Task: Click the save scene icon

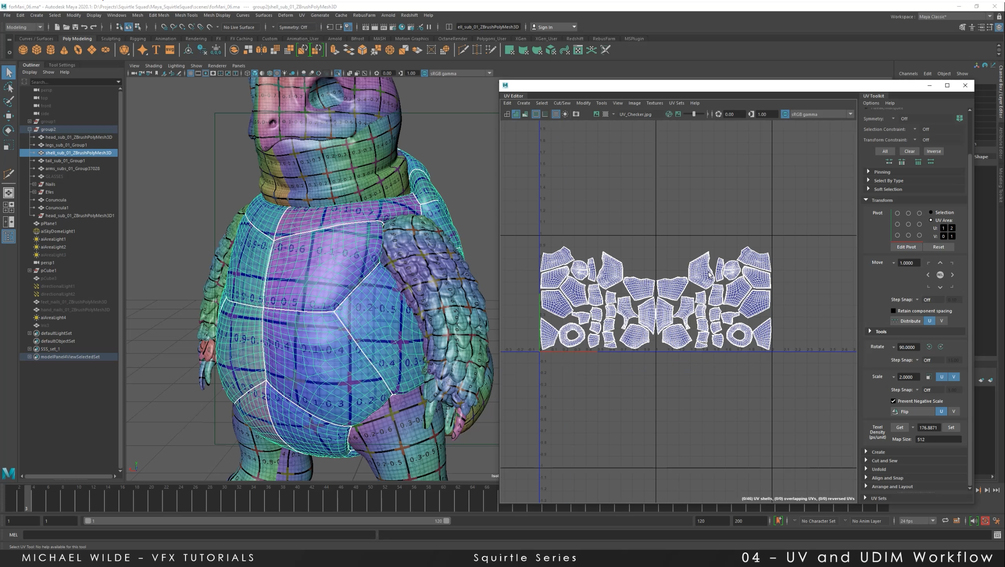Action: pyautogui.click(x=75, y=27)
